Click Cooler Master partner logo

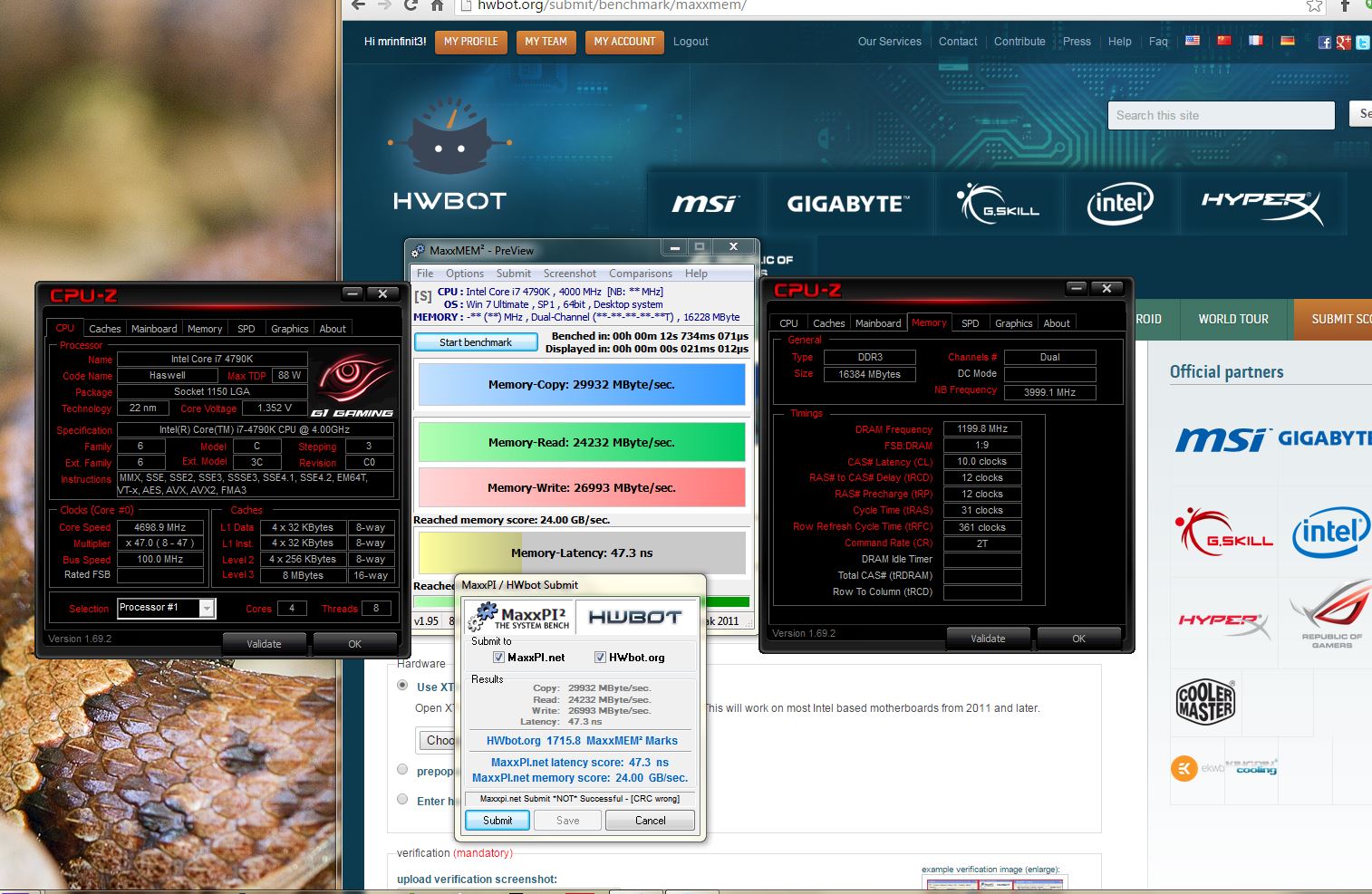coord(1206,701)
